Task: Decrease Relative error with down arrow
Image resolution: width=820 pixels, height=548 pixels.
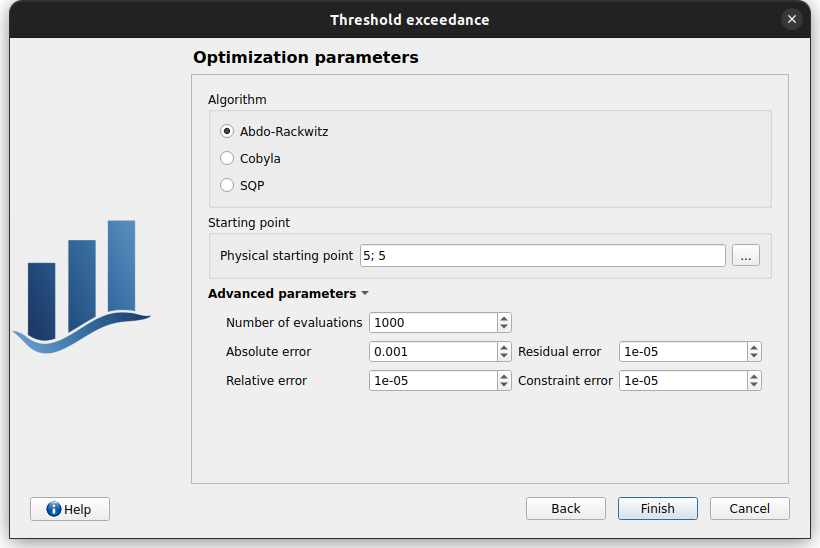Action: click(504, 385)
